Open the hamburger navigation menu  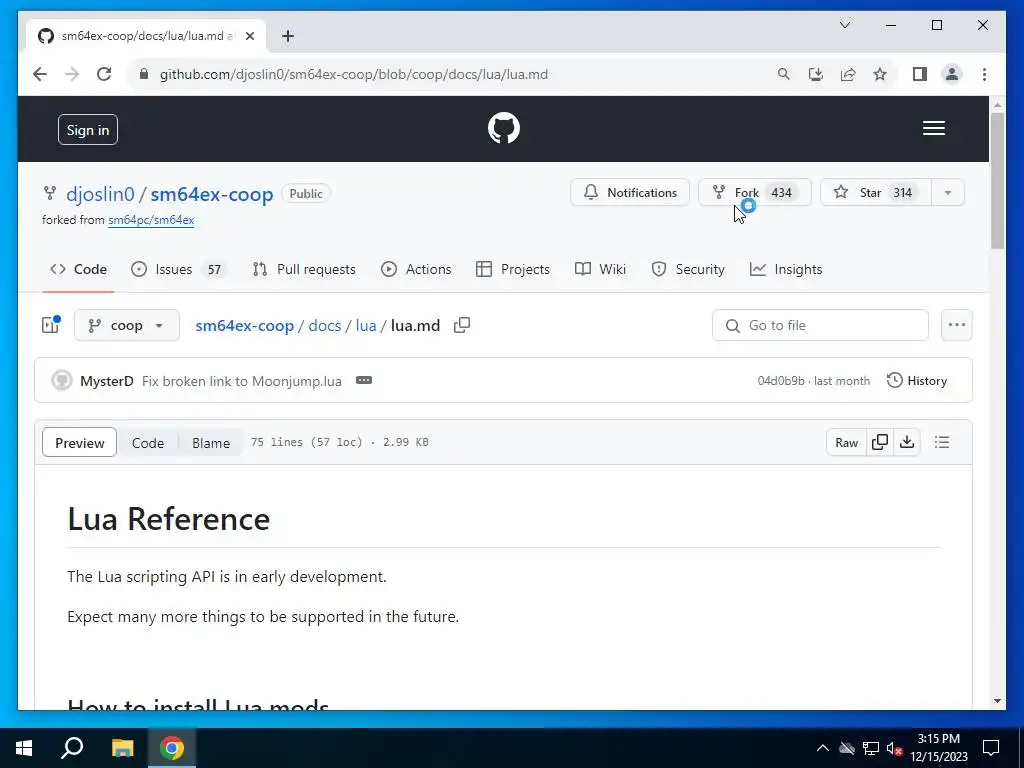[933, 128]
